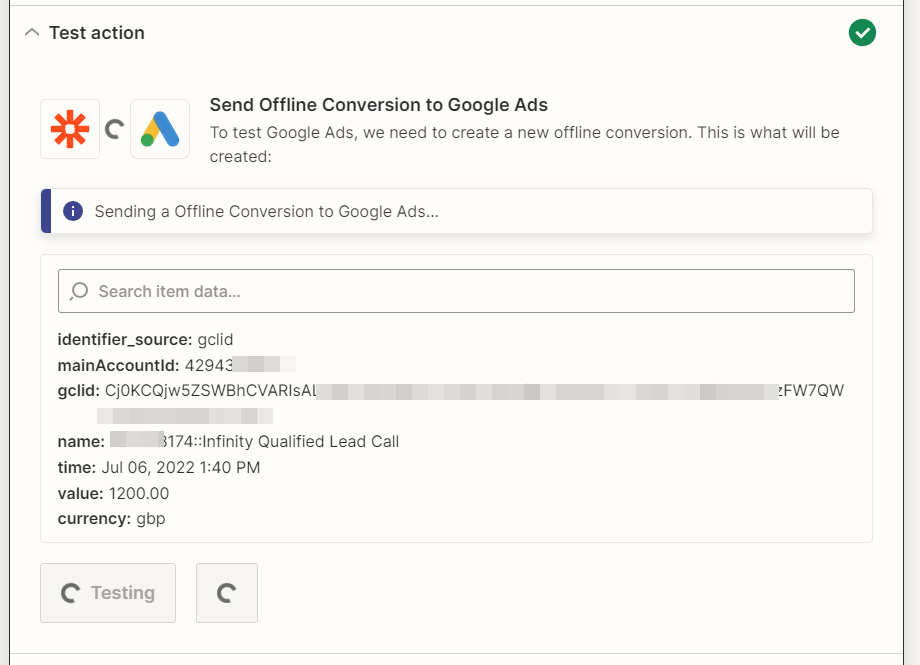Click 'Send Offline Conversion to Google Ads' title

point(378,105)
